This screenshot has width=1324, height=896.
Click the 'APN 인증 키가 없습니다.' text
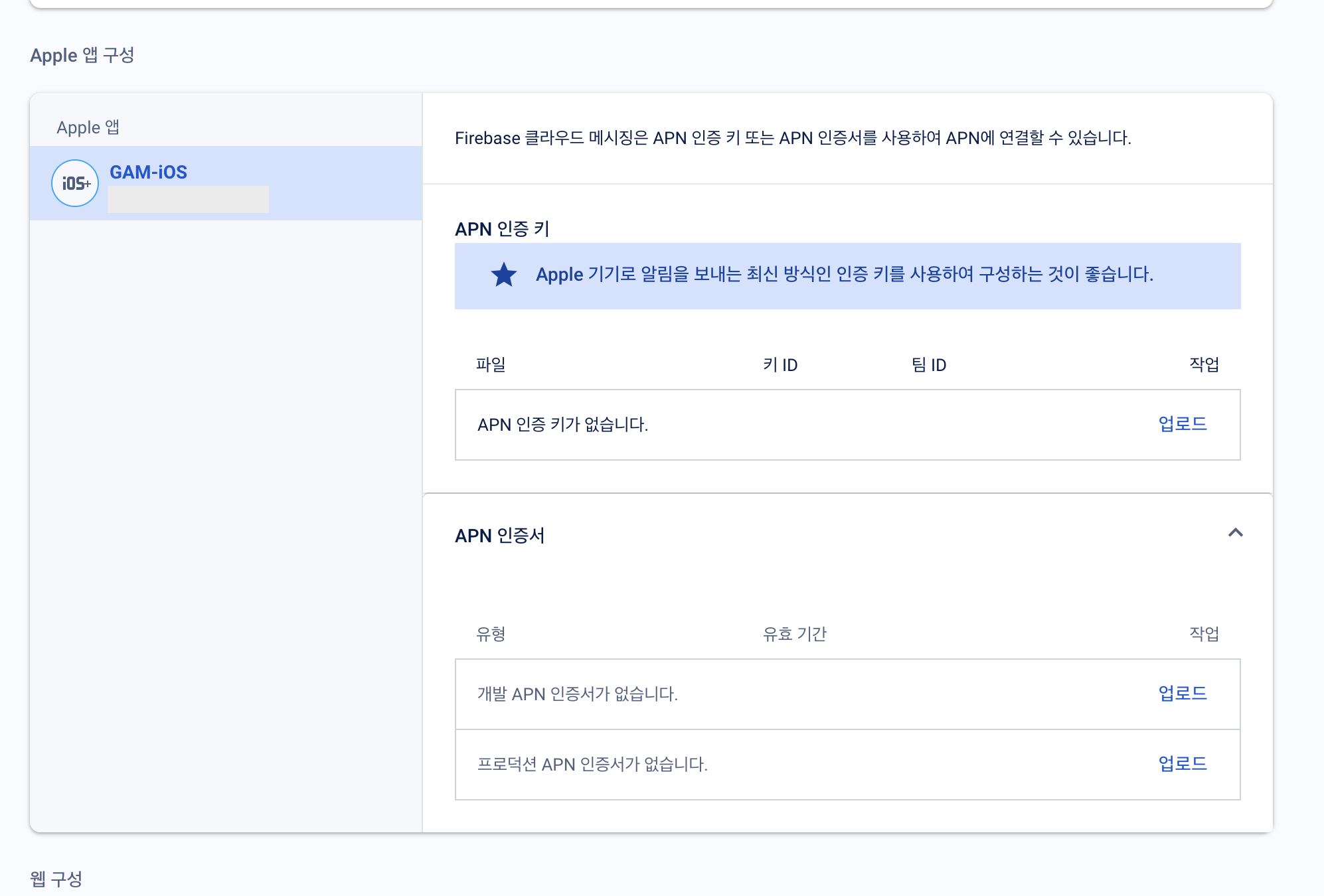point(563,425)
